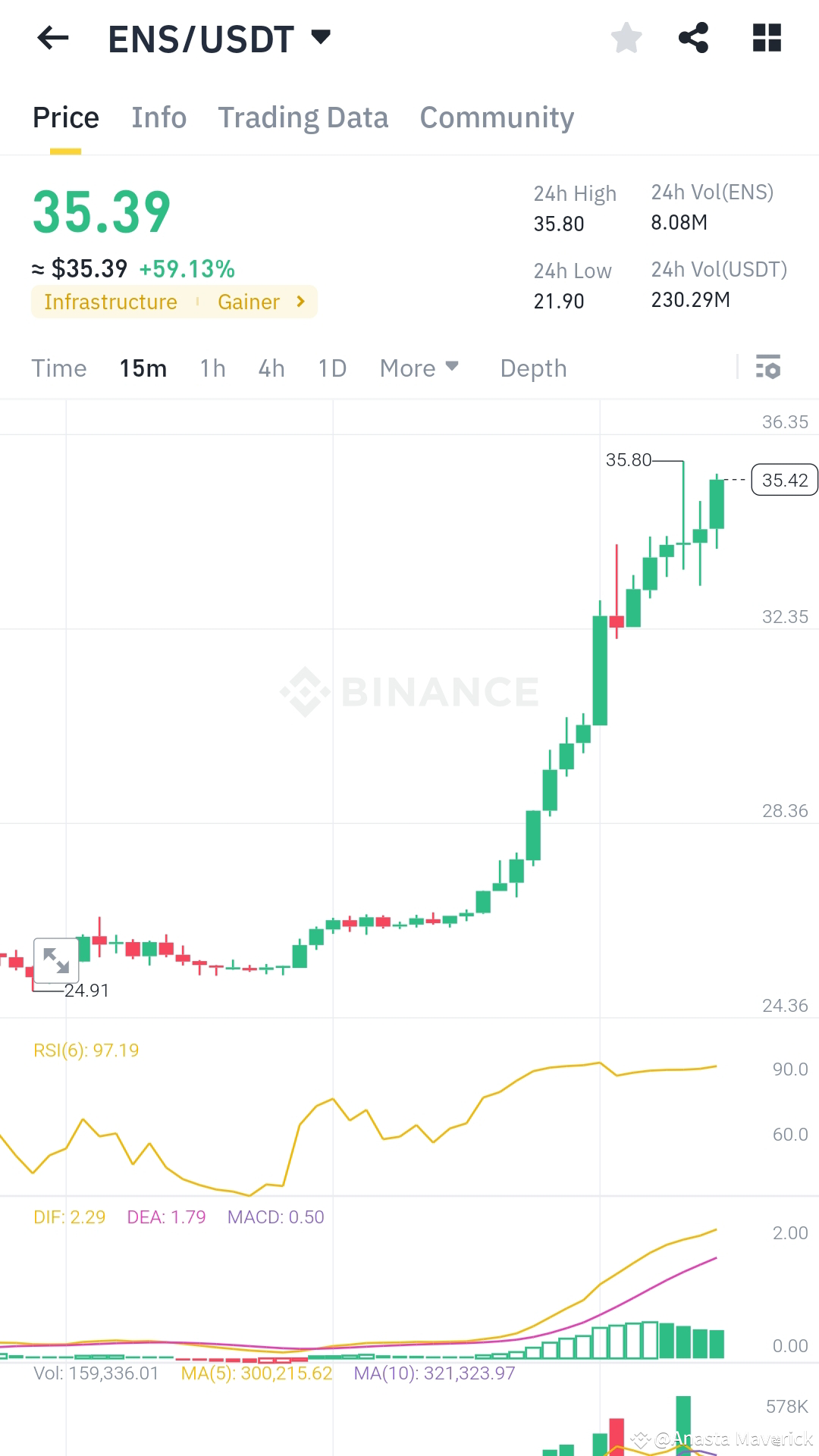Open the Community tab
Image resolution: width=819 pixels, height=1456 pixels.
coord(497,117)
